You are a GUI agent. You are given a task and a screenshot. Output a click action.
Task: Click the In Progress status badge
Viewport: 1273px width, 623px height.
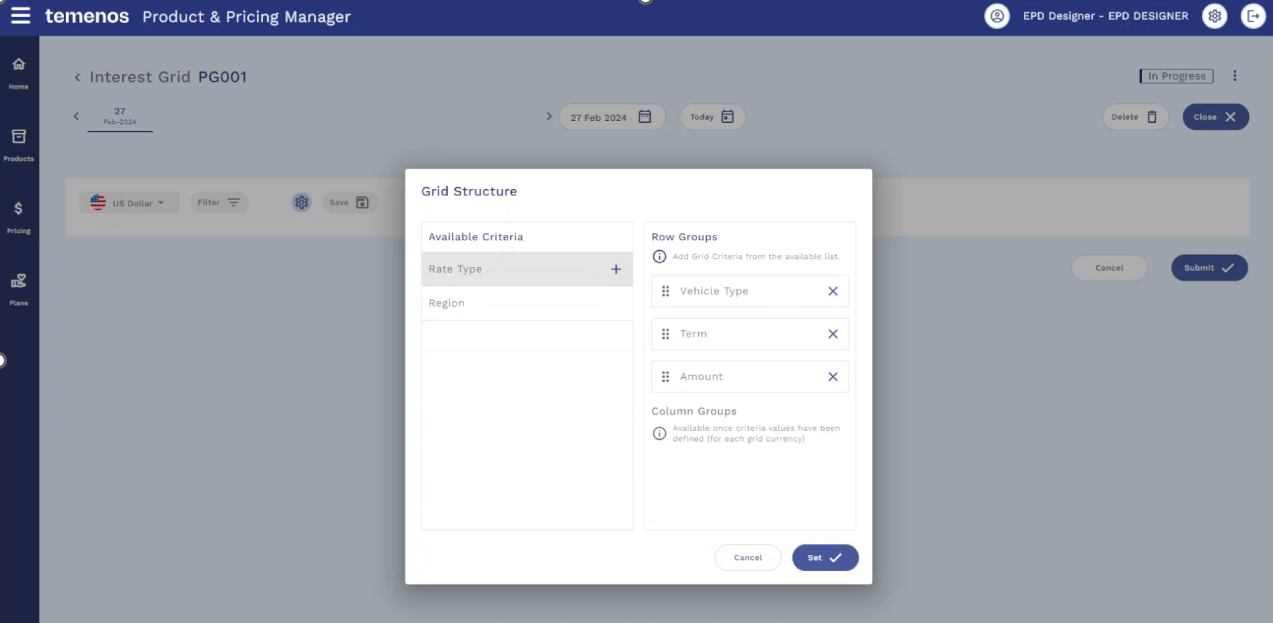pyautogui.click(x=1176, y=76)
